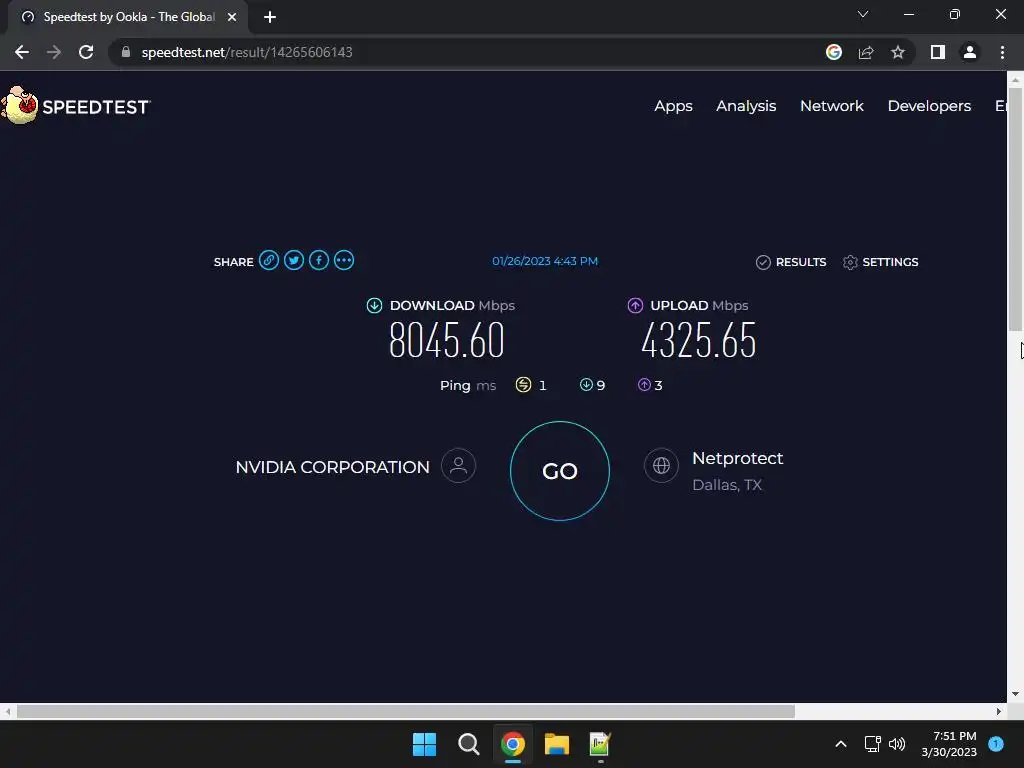Go back using browser back arrow
Screen dimensions: 1024x768
click(22, 52)
